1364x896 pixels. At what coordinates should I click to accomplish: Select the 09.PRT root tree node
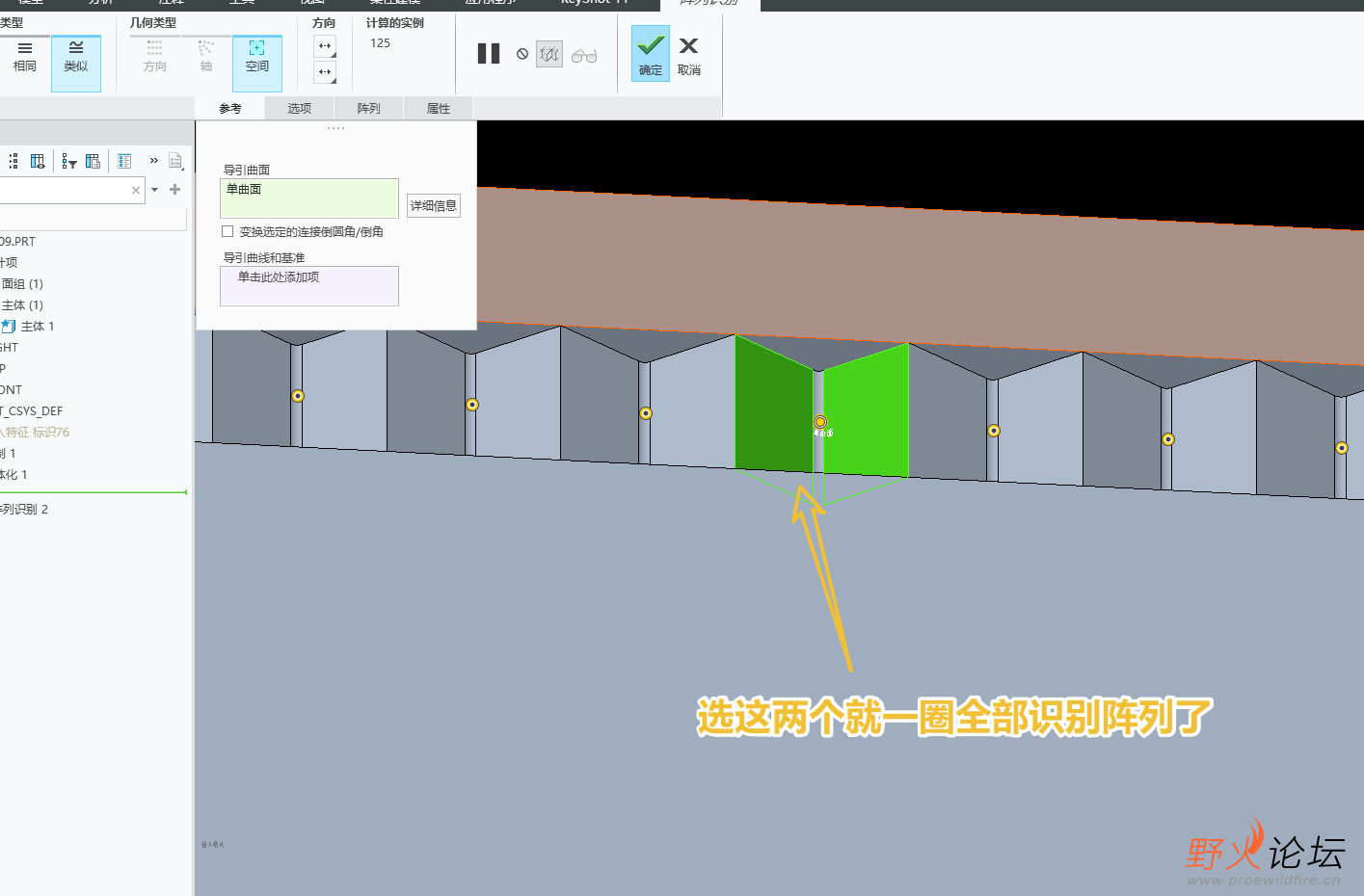[x=17, y=241]
